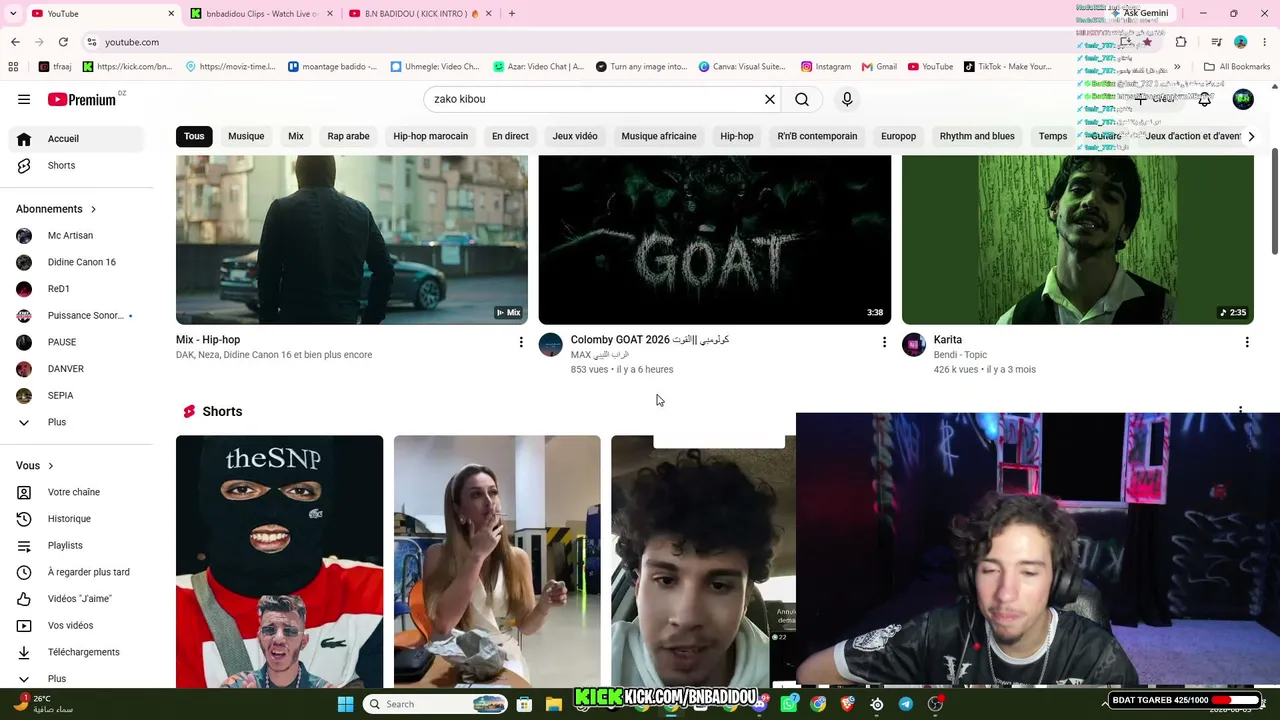Screen dimensions: 1280x720
Task: Focus the search box containing 'zako kibou'
Action: 595,99
